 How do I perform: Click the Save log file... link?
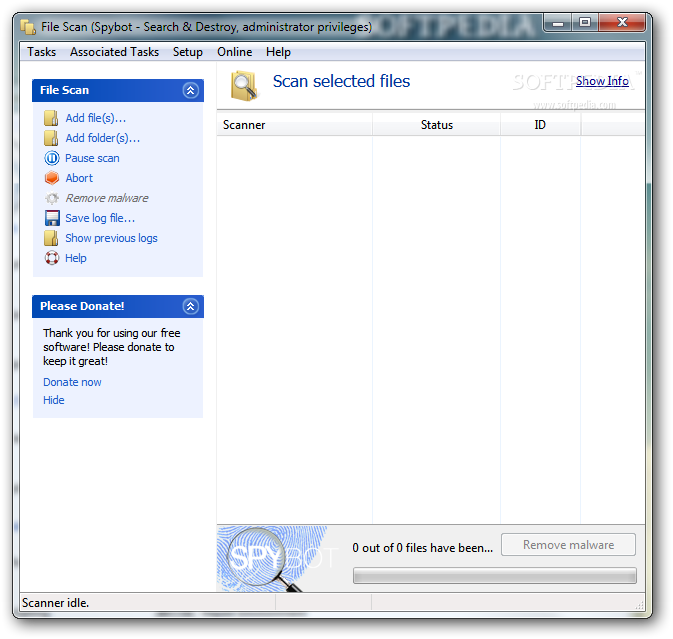click(100, 218)
